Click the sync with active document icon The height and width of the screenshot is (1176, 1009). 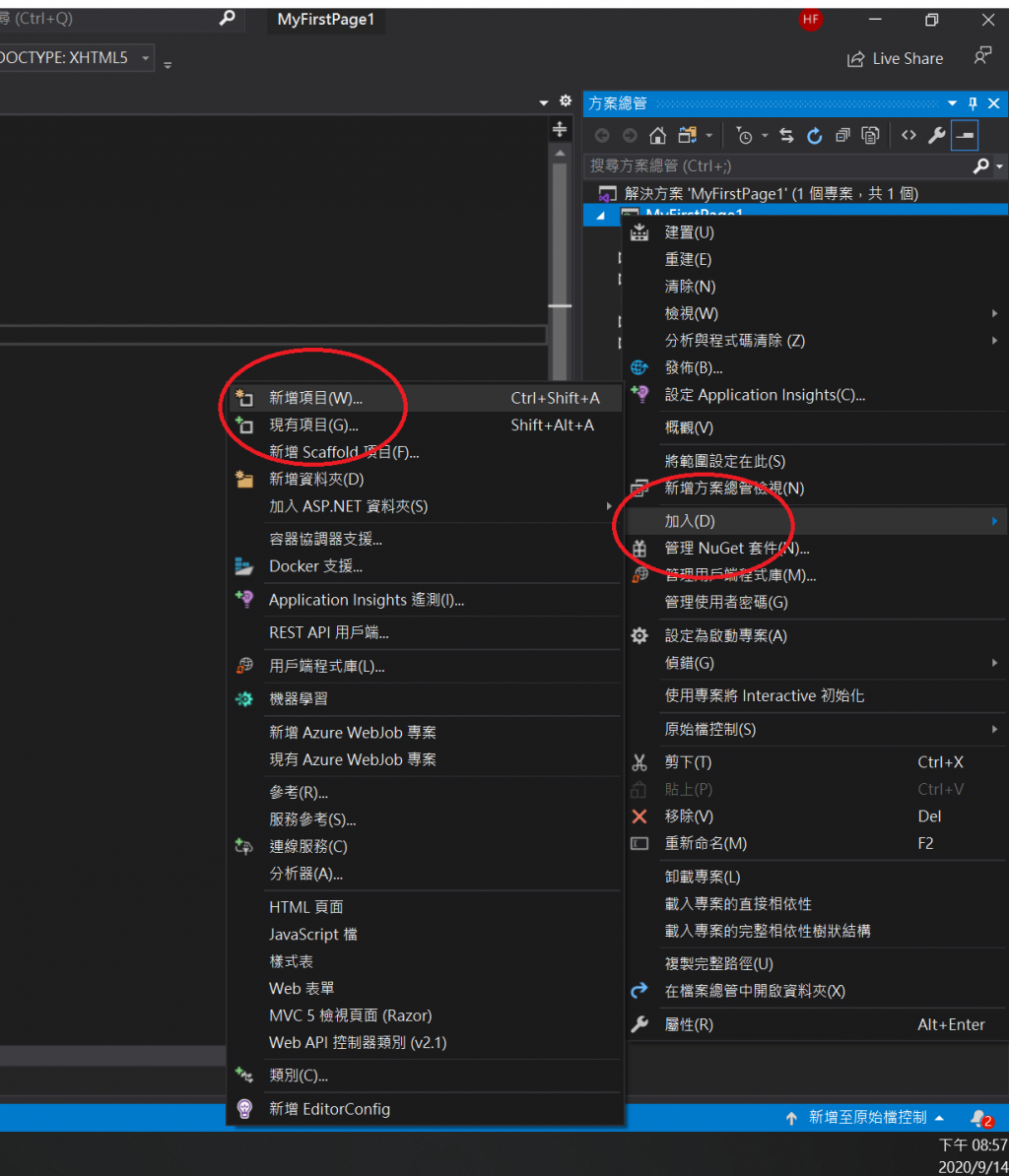tap(786, 136)
